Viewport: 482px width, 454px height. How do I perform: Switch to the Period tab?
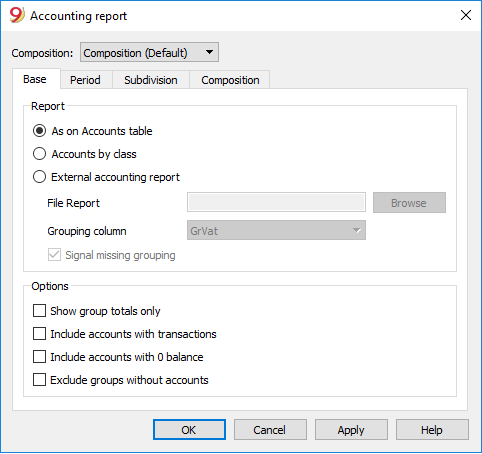tap(85, 80)
